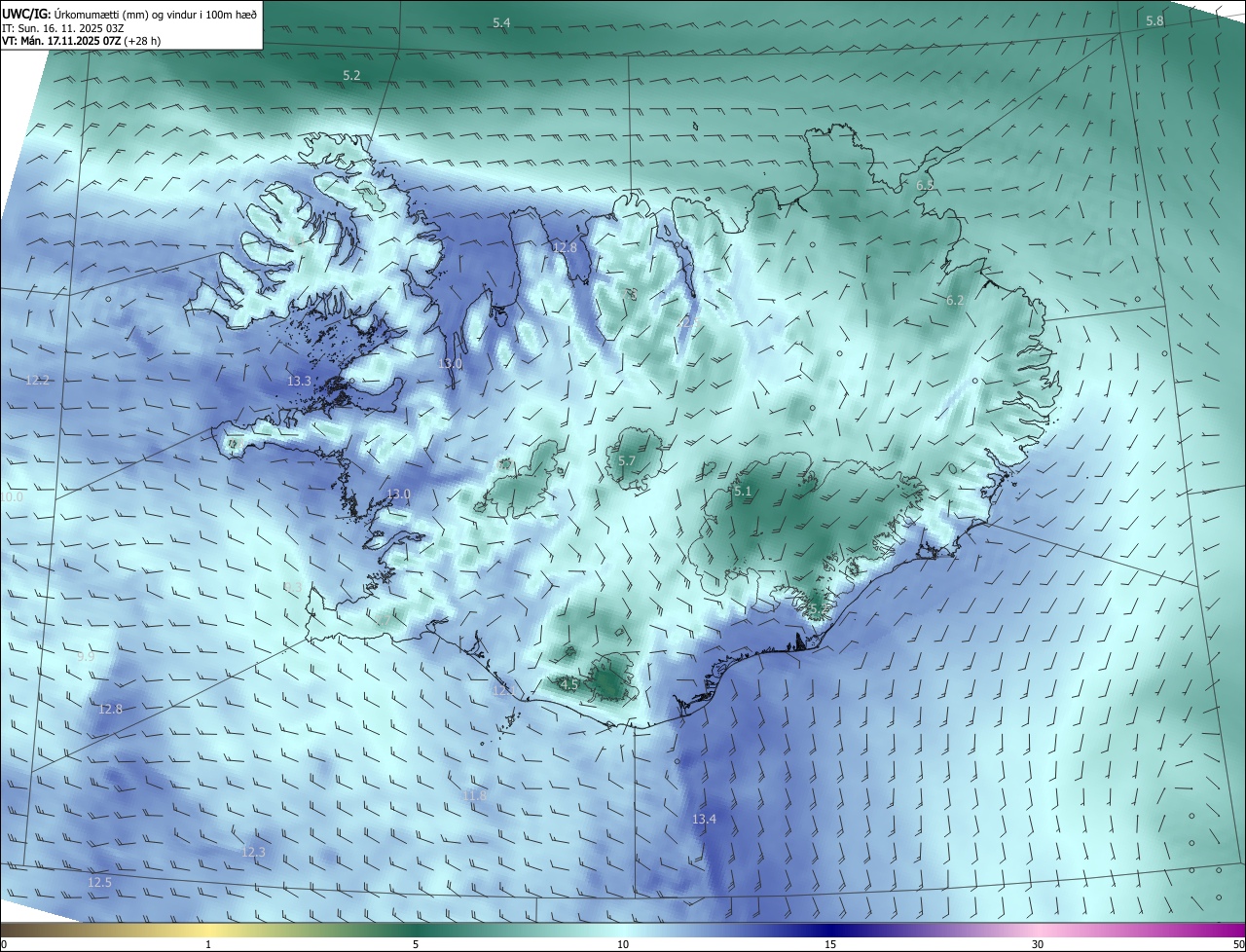Click the '50' tick on the color scale
The height and width of the screenshot is (952, 1246).
(1238, 944)
